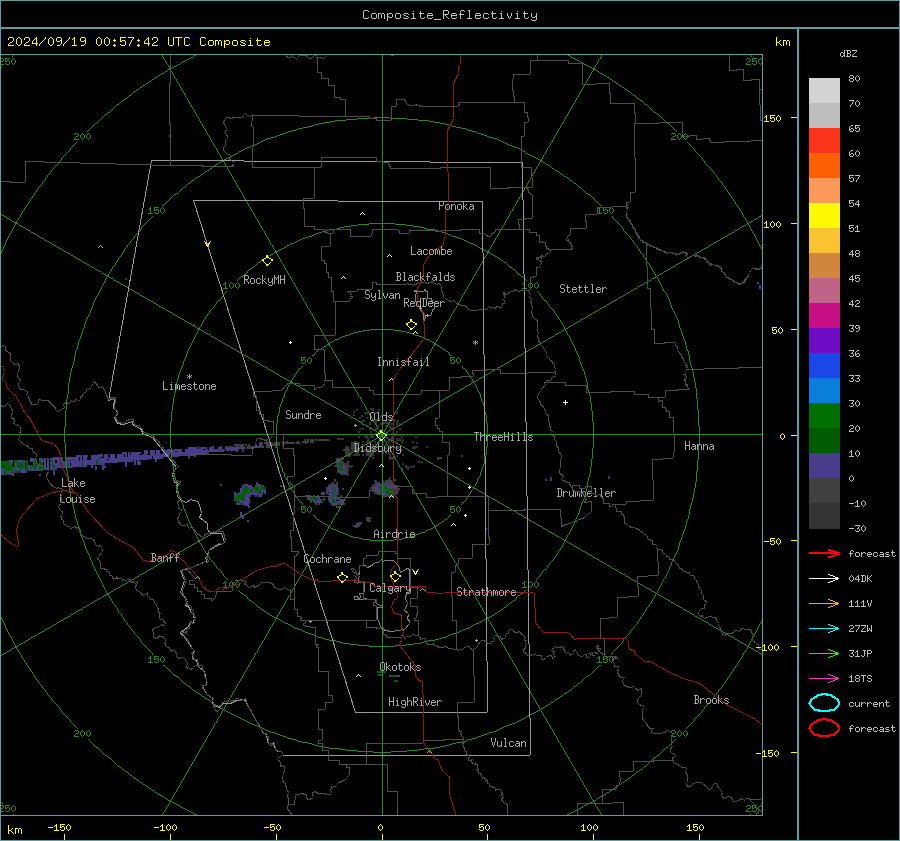
Task: Click the white asterisk marker above Limestone
Action: coord(189,377)
